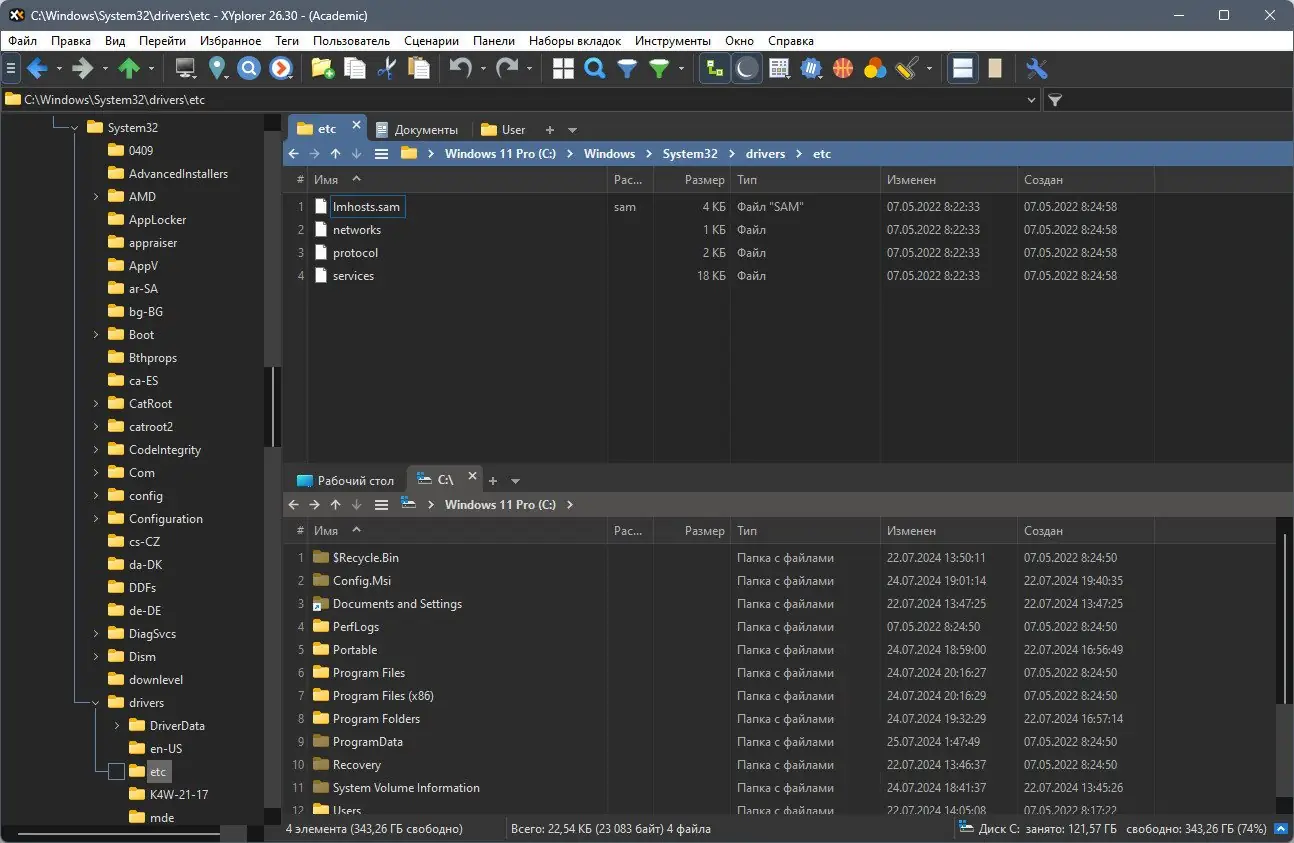
Task: Expand the CodeIntegrity folder in the tree
Action: 96,450
